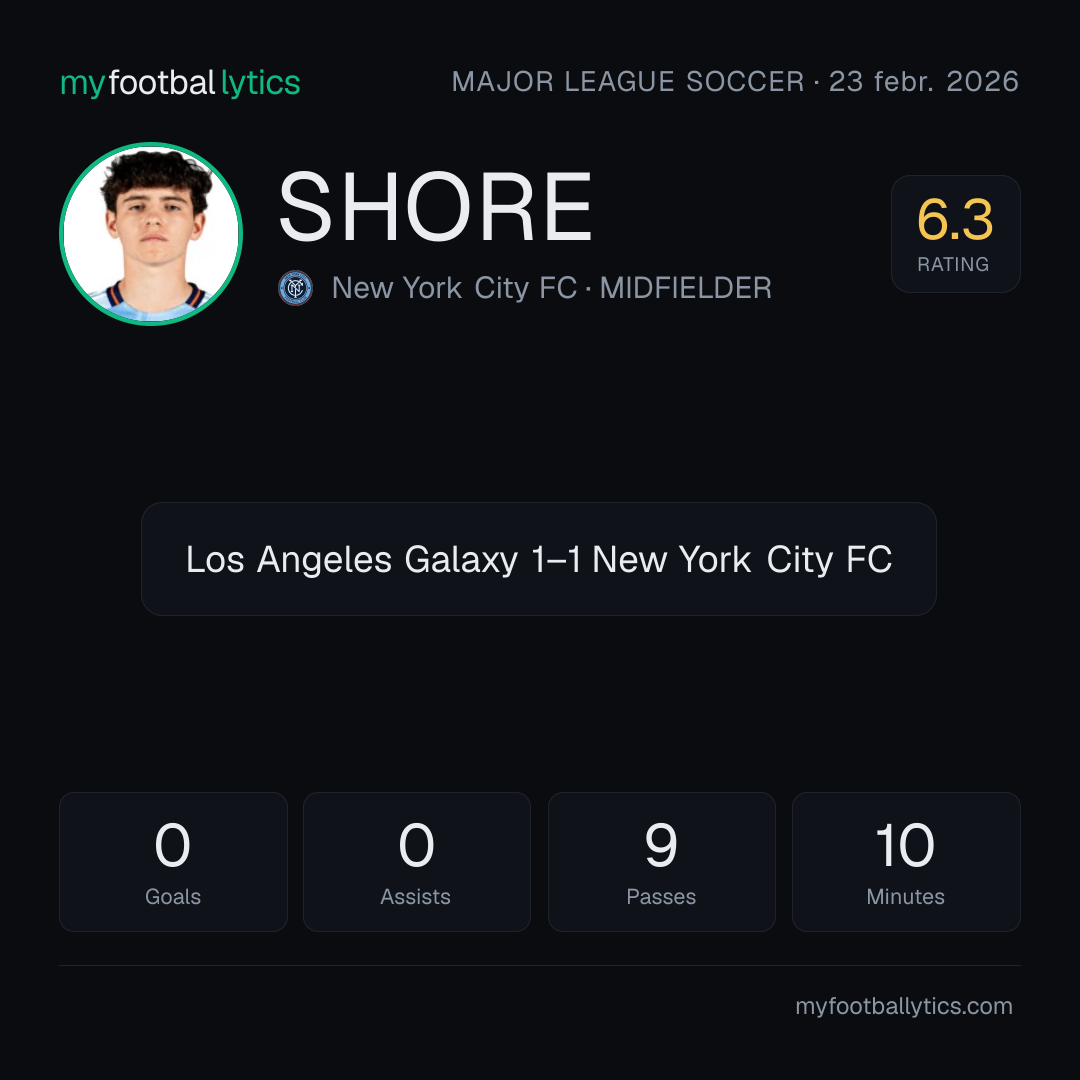Click the 9 passes value
1080x1080 pixels.
661,845
